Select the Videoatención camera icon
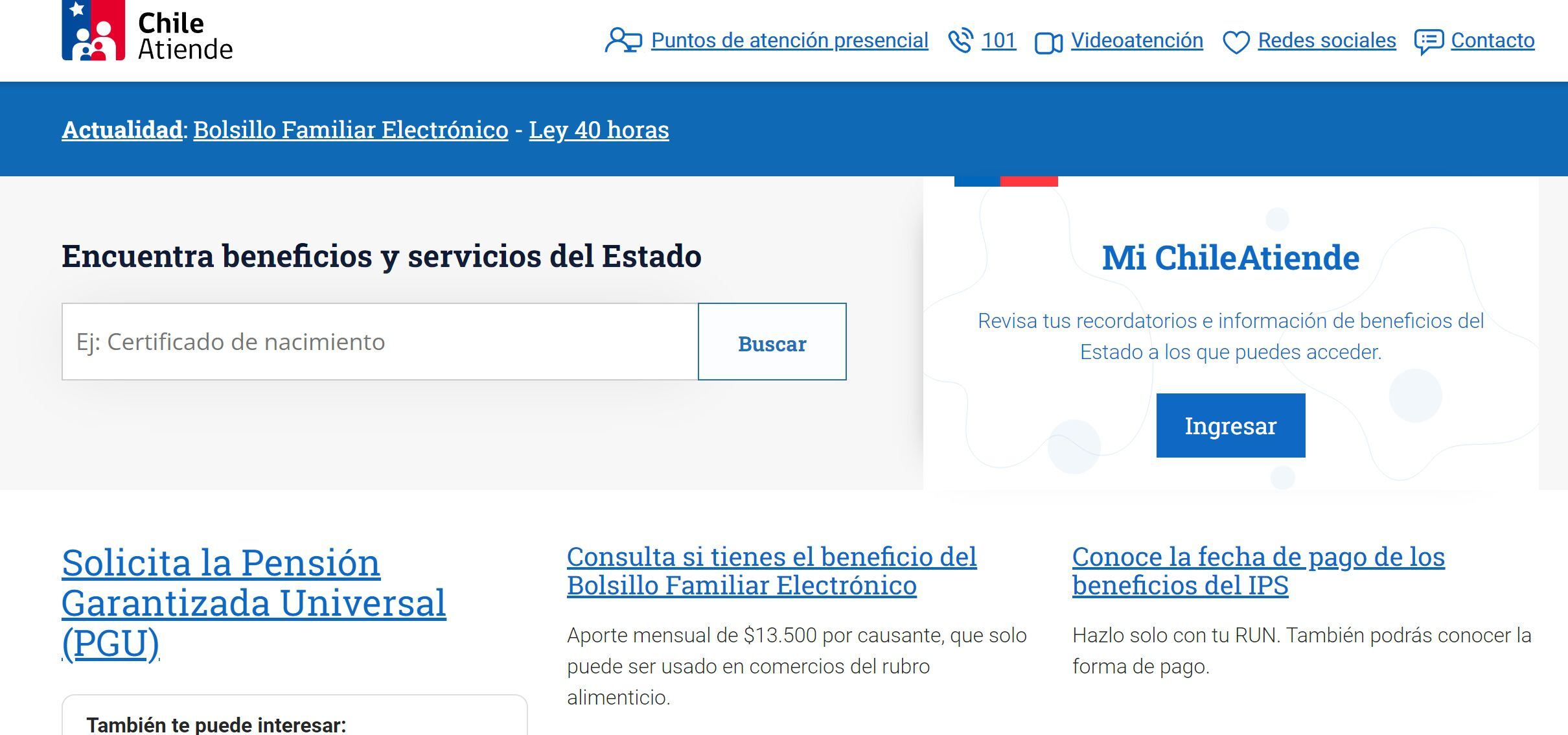 point(1050,40)
